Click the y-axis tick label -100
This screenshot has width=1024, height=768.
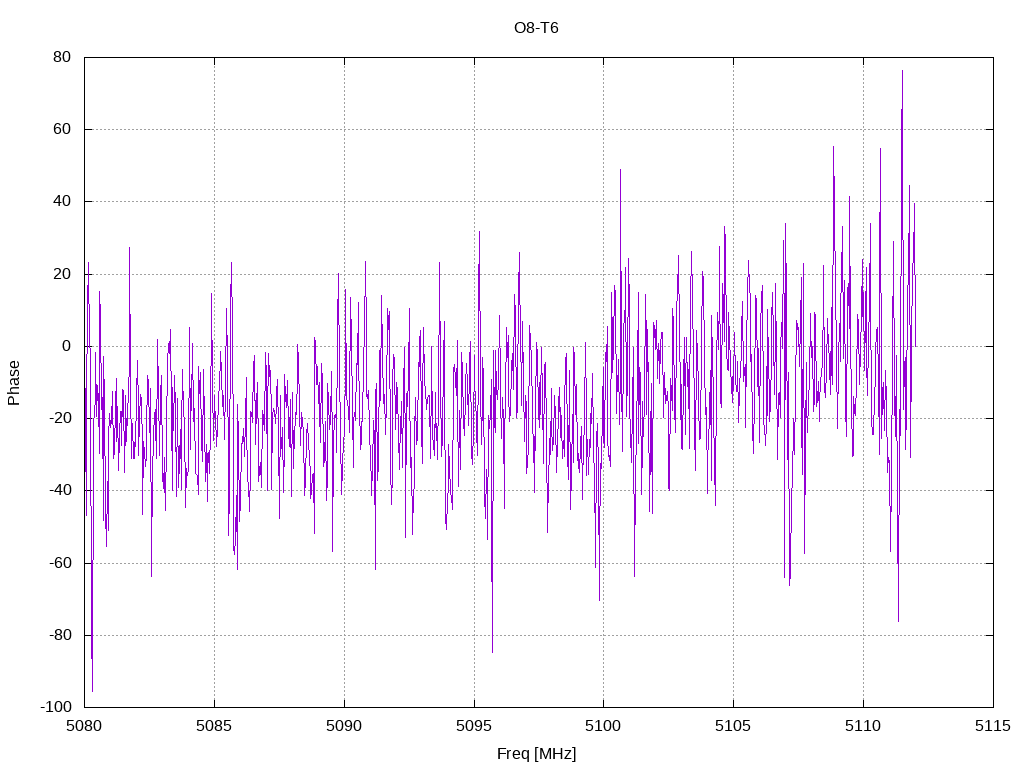[x=56, y=707]
